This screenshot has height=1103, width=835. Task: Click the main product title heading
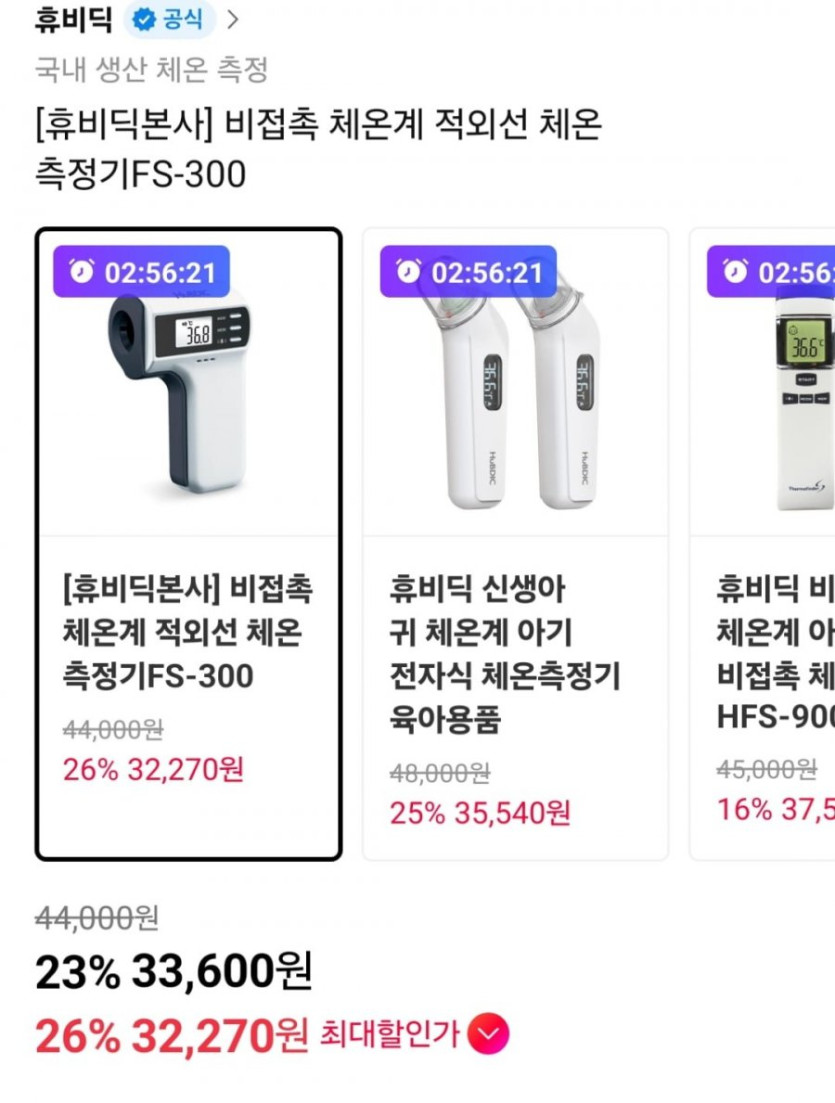point(318,150)
